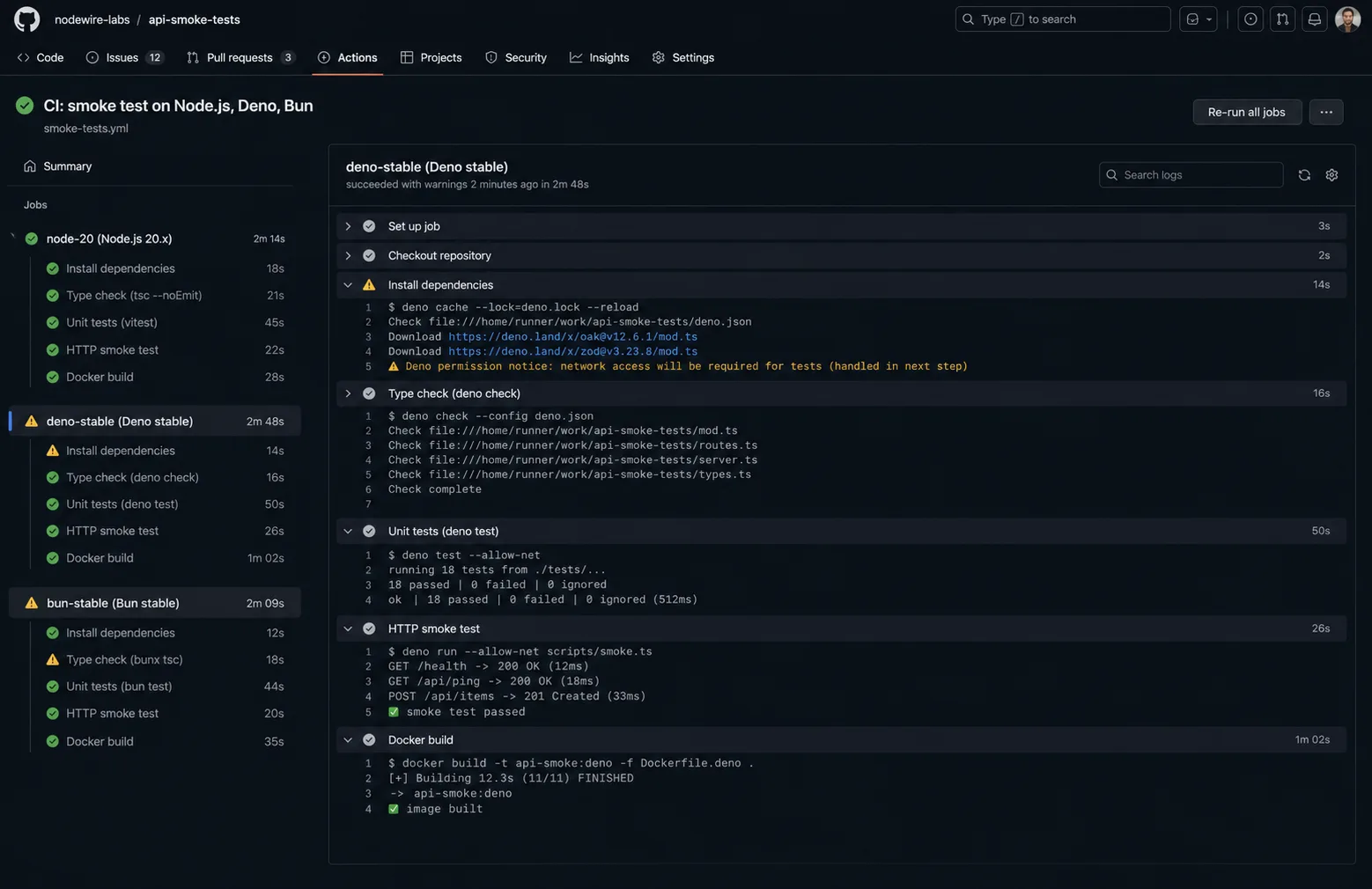Open Docker build 1m 02s step under deno-stable
Screen dimensions: 1372x889
point(166,558)
